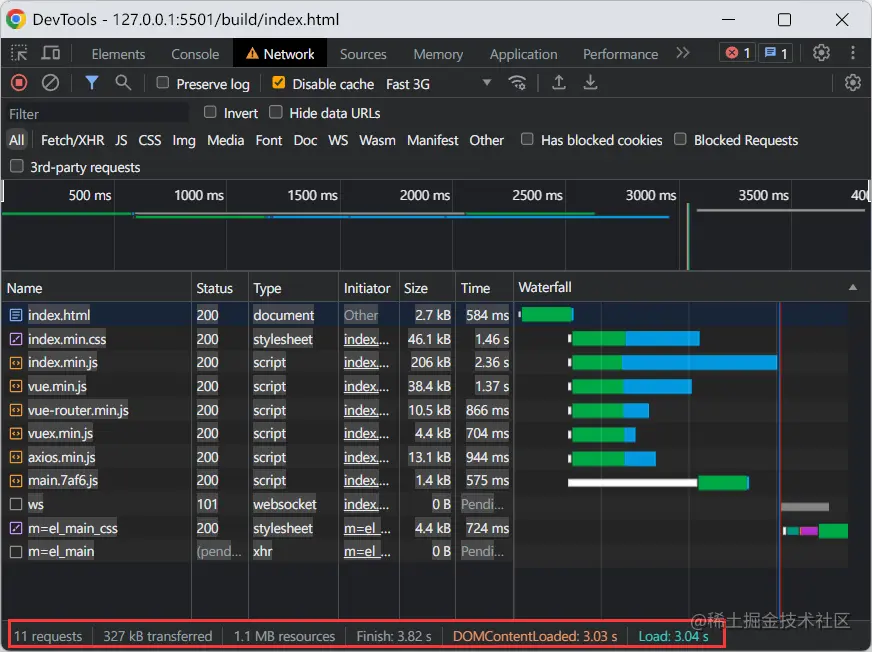872x652 pixels.
Task: Expand more DevTools tabs chevron
Action: [x=683, y=53]
